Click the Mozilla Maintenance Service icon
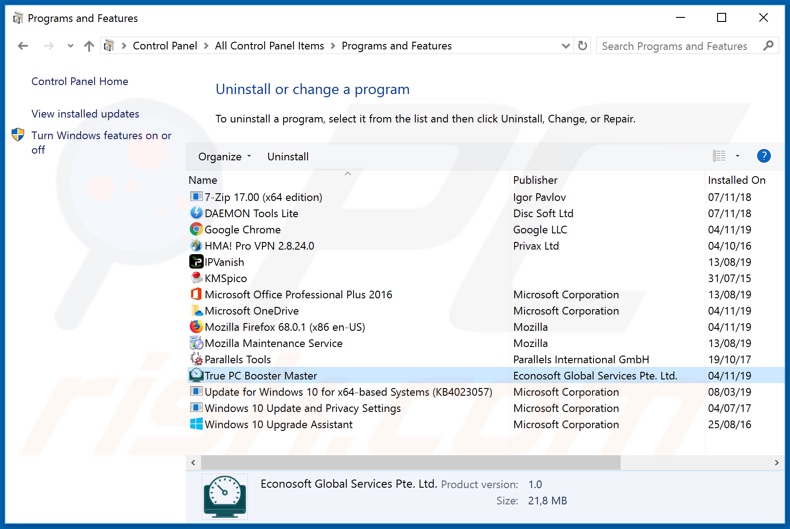The width and height of the screenshot is (790, 529). tap(196, 343)
